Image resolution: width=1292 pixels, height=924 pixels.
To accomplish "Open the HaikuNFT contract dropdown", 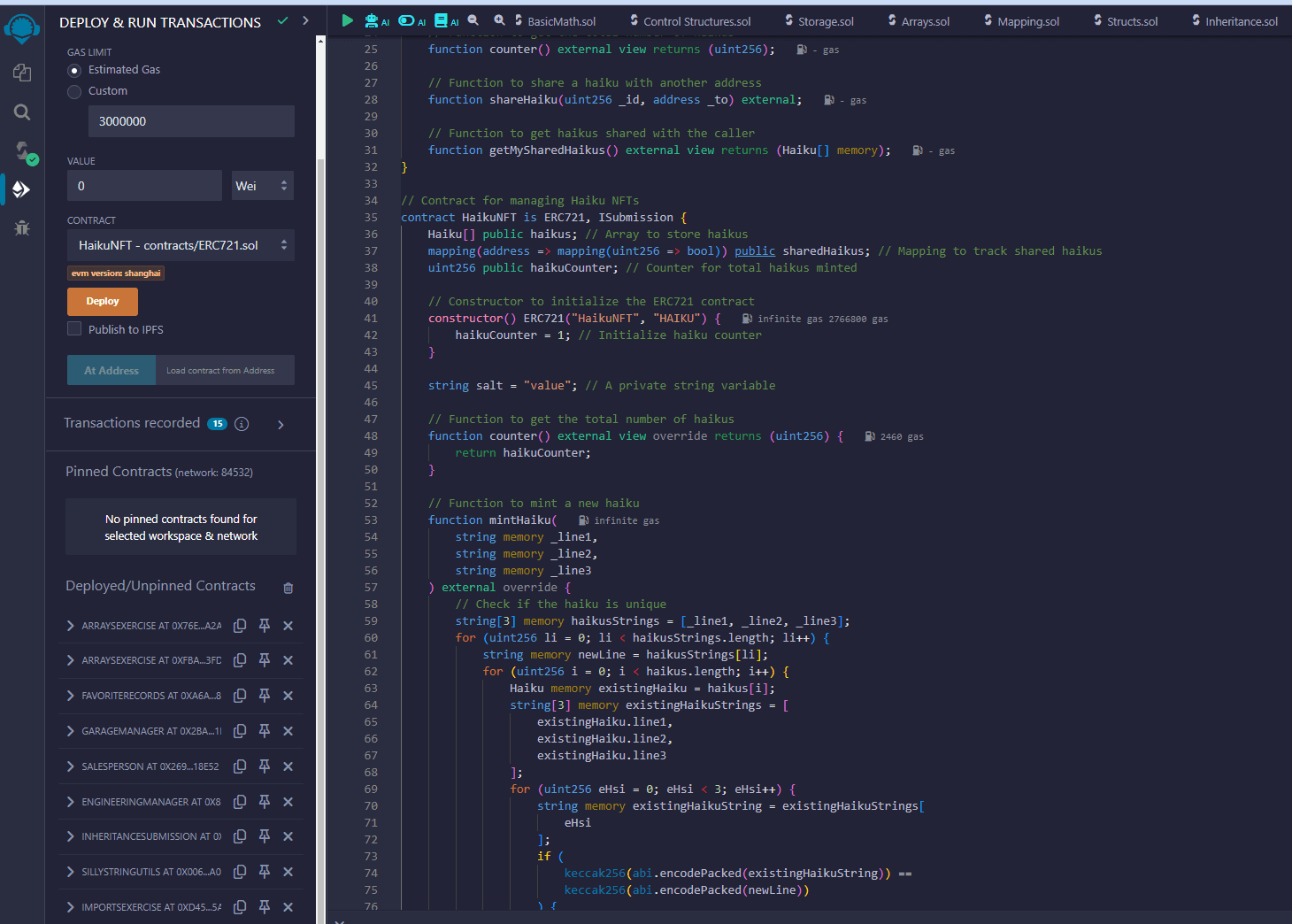I will point(181,245).
